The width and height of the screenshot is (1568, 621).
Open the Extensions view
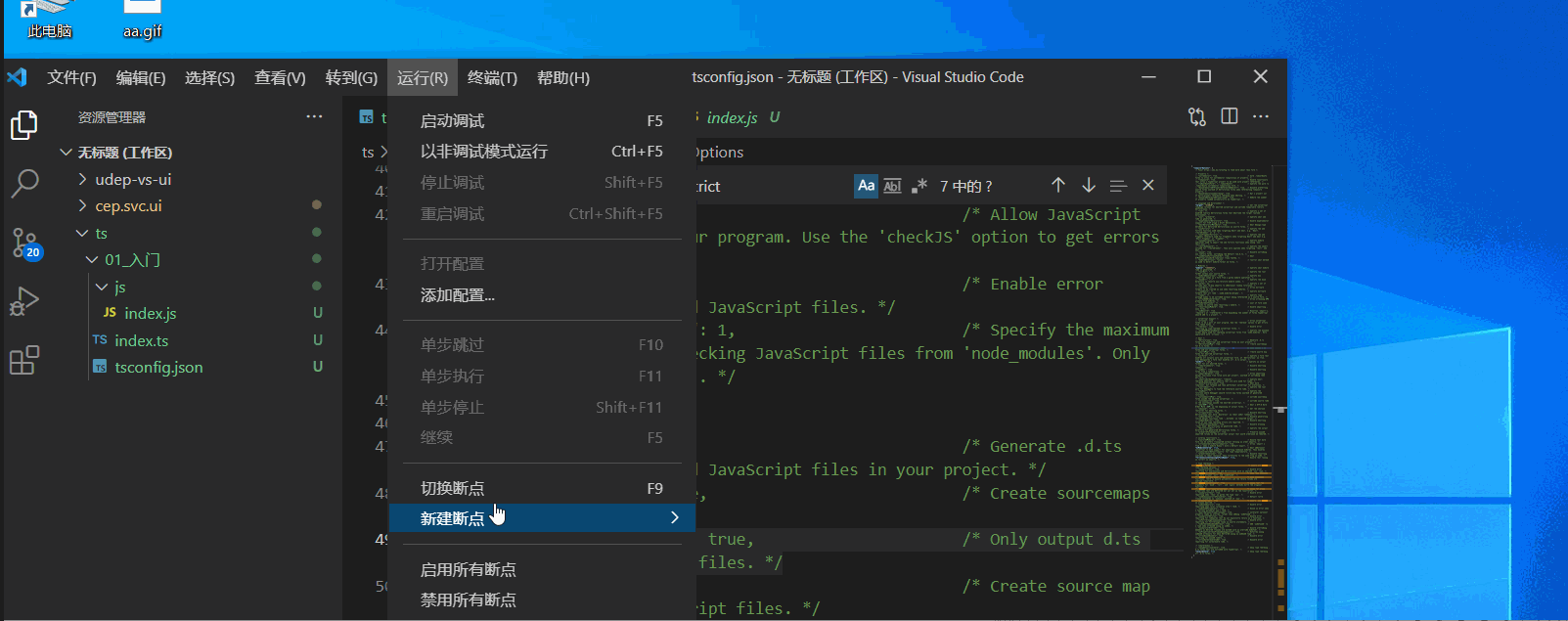(23, 360)
